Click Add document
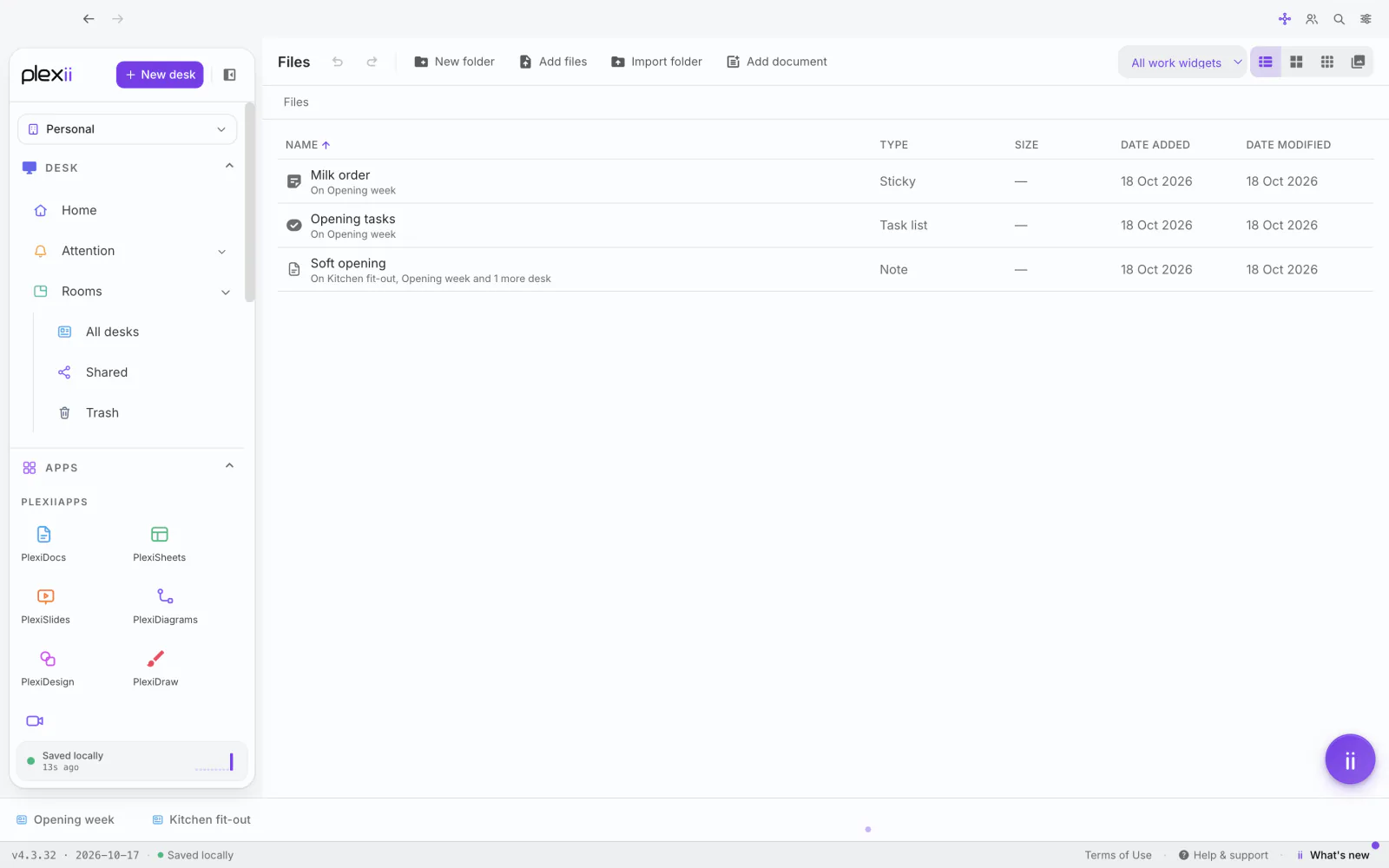This screenshot has height=868, width=1389. tap(777, 62)
